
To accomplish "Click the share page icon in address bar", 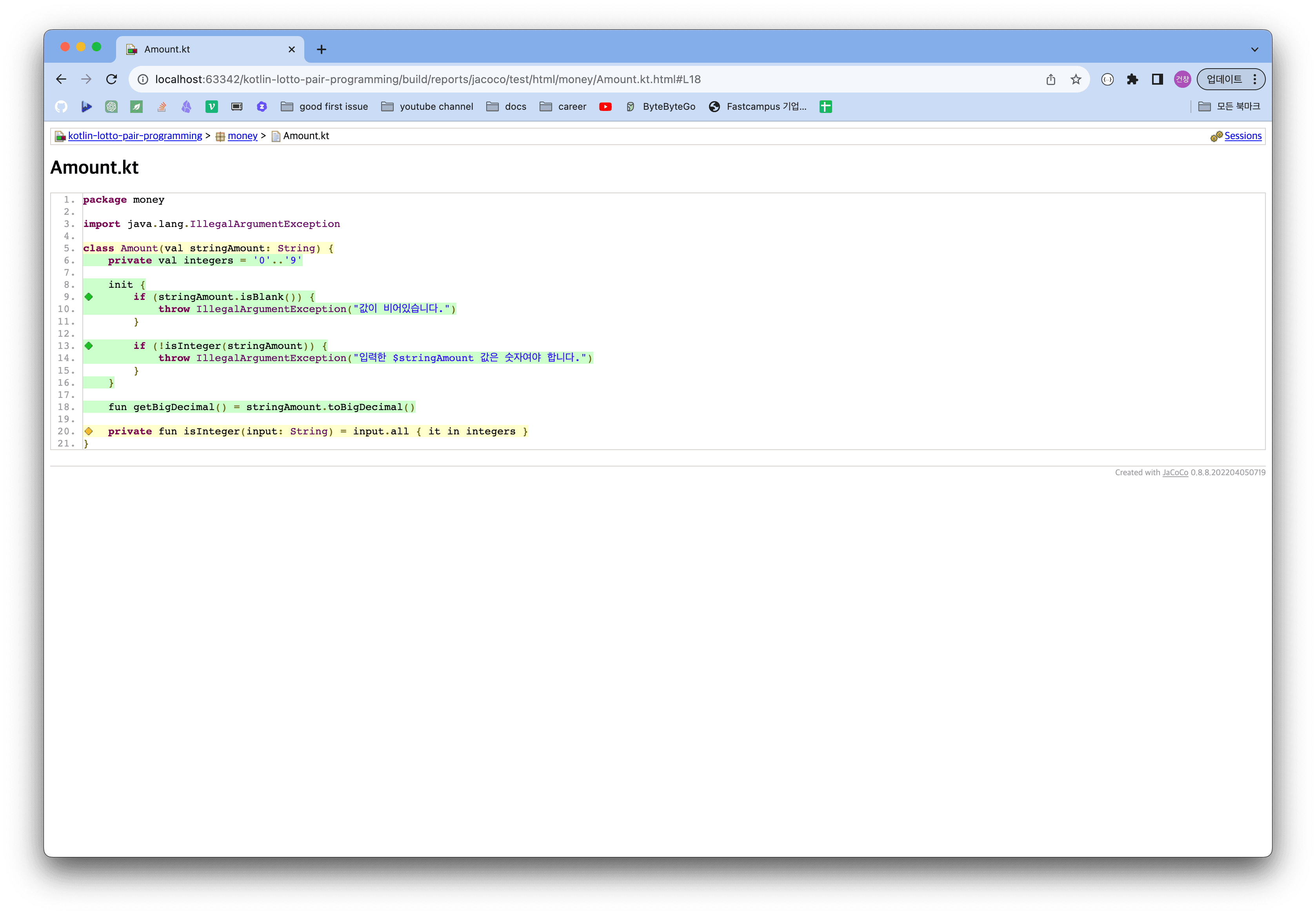I will (x=1051, y=79).
